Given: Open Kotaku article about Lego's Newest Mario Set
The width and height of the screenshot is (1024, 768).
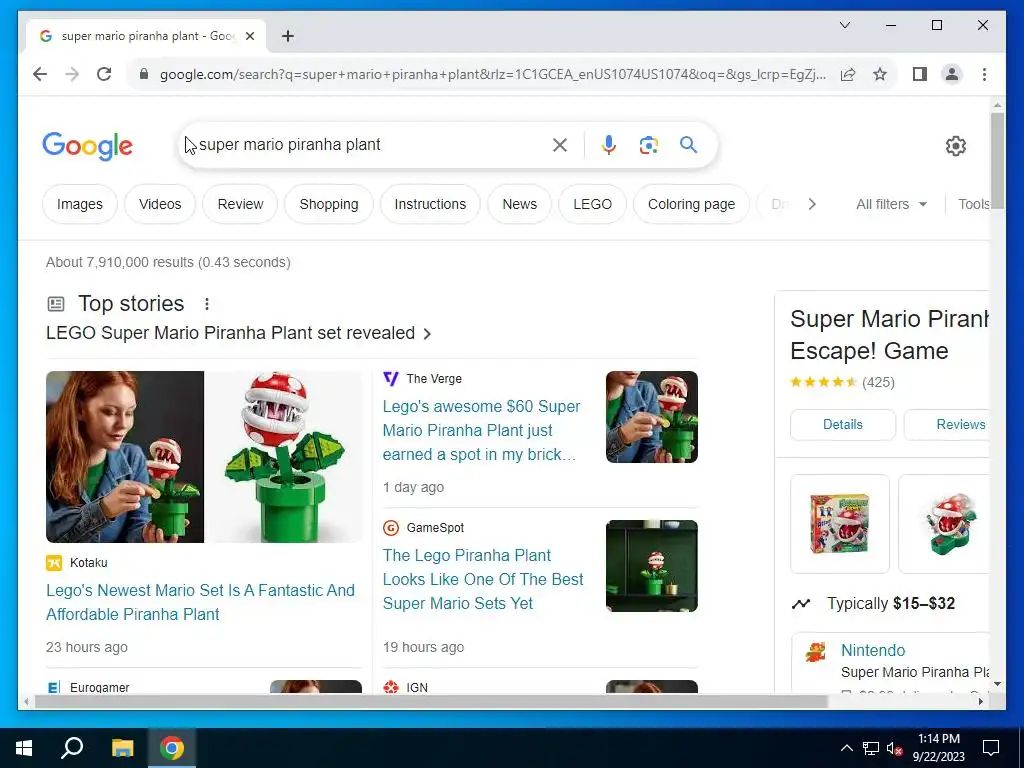Looking at the screenshot, I should [x=200, y=602].
